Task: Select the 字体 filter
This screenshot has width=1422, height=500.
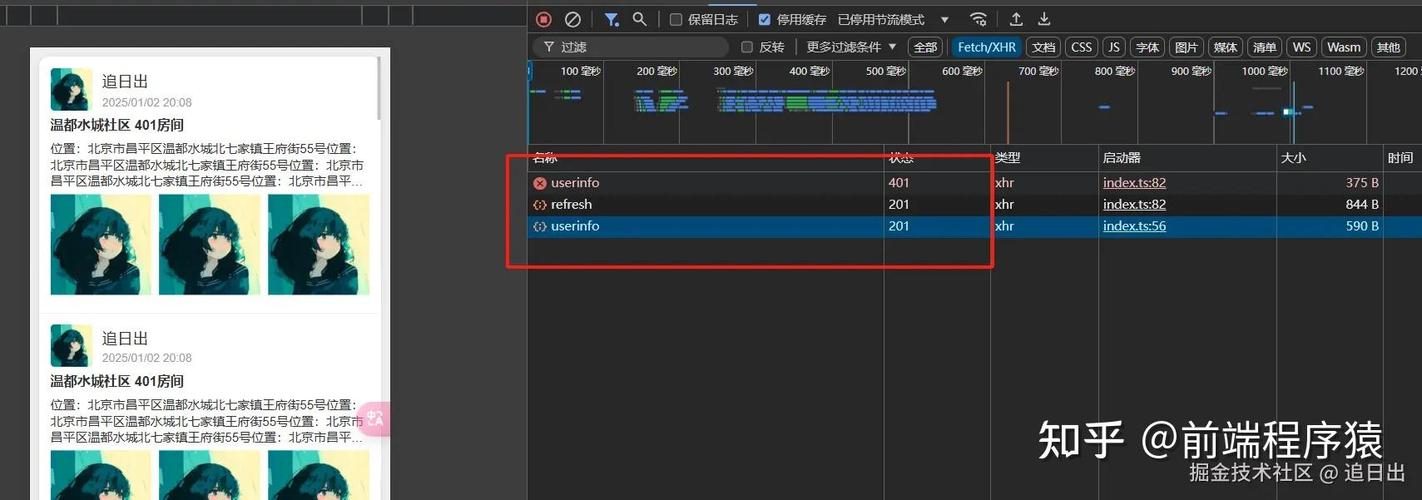Action: tap(1148, 47)
